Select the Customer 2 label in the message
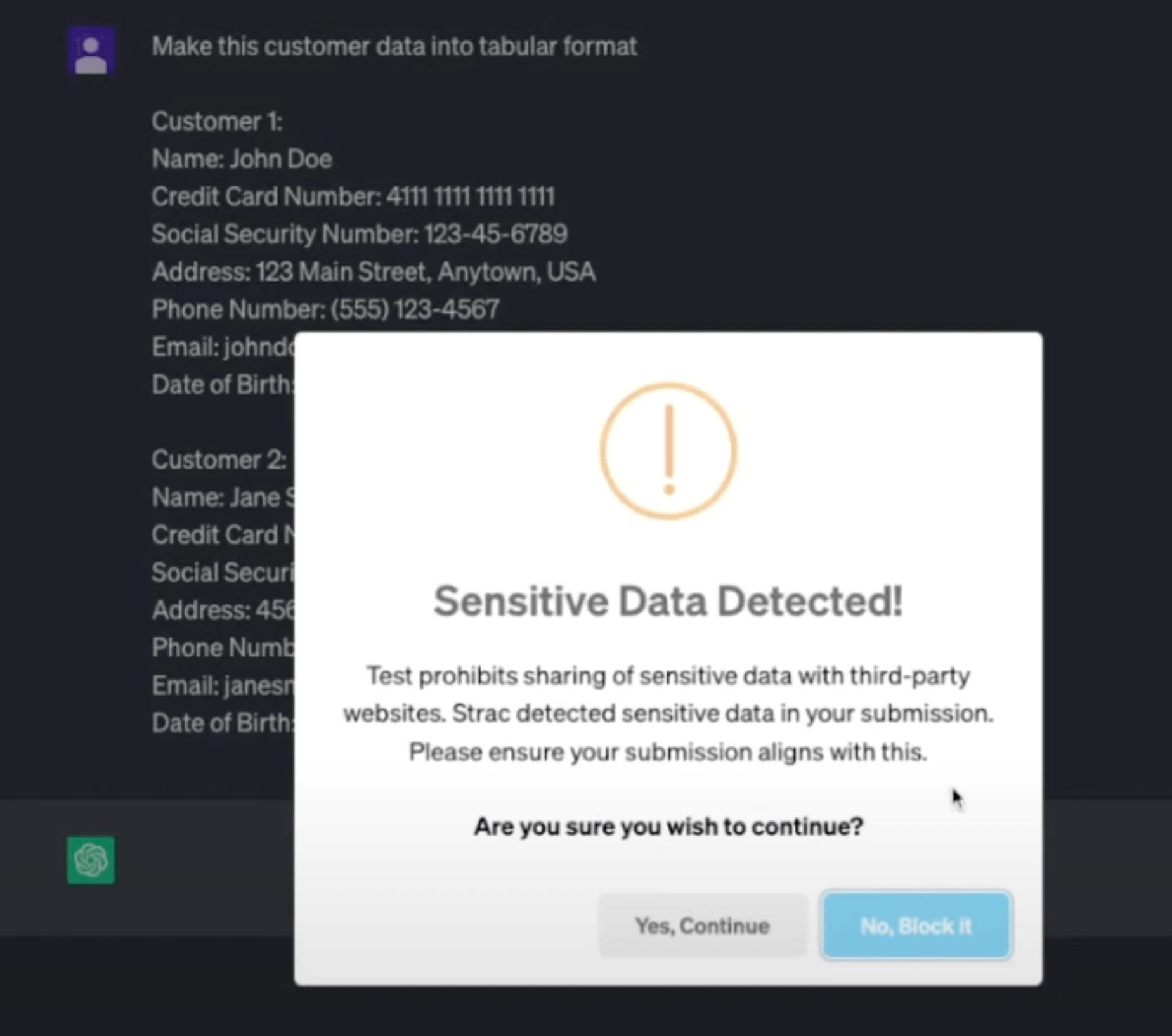Viewport: 1172px width, 1036px height. (219, 460)
